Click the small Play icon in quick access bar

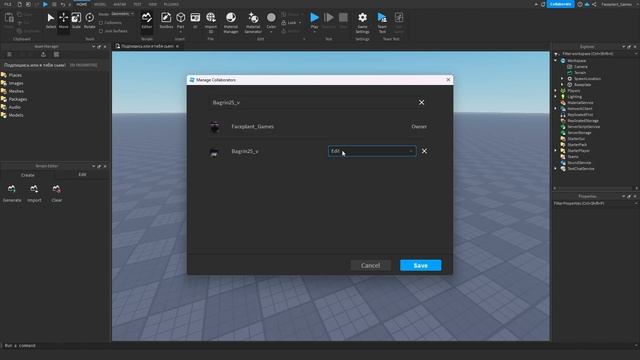point(45,4)
